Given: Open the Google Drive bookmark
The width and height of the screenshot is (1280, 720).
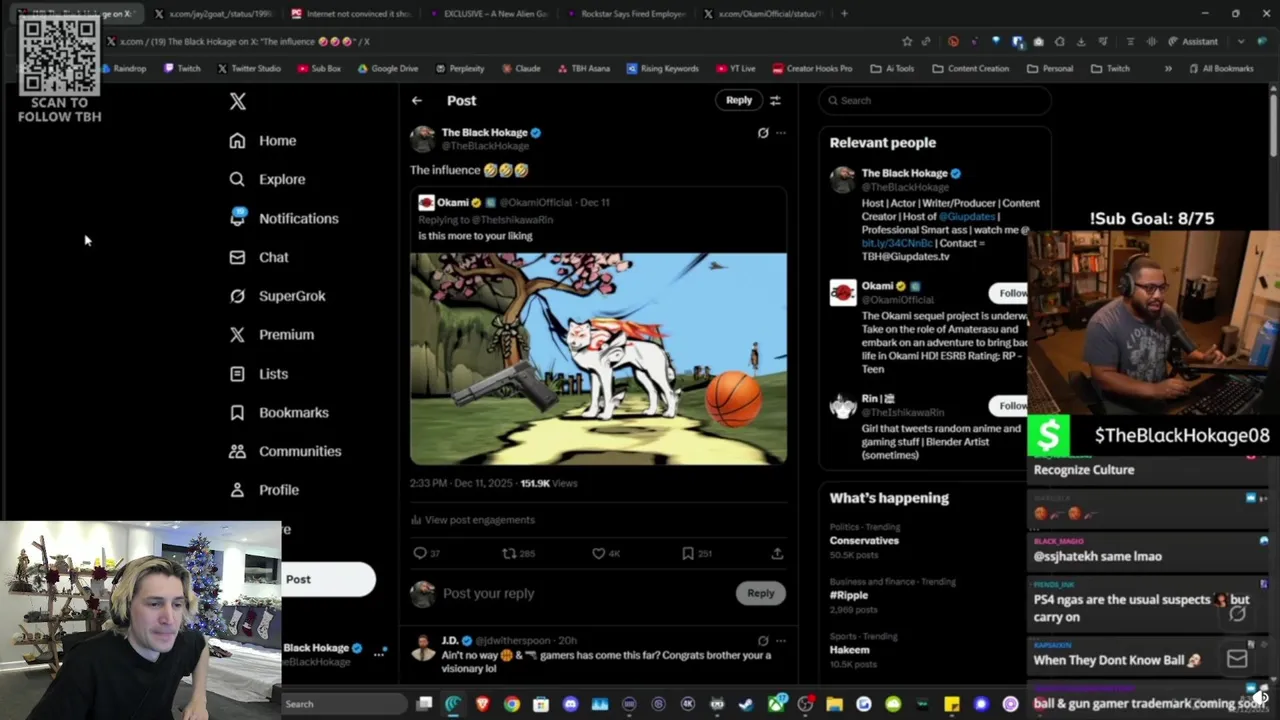Looking at the screenshot, I should [387, 69].
